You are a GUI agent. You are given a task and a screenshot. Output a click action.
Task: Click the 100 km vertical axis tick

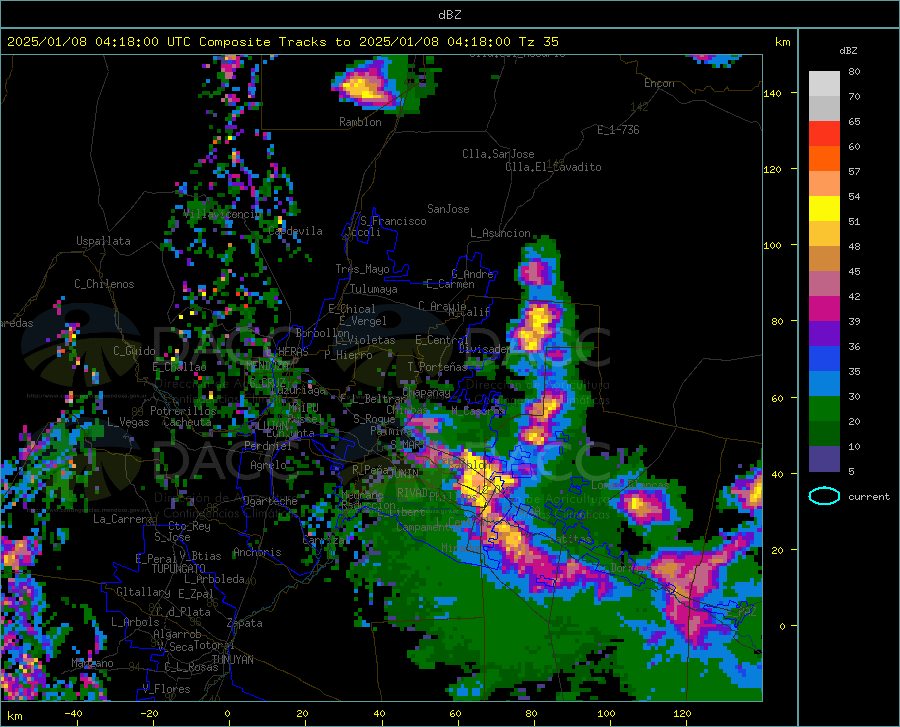(x=773, y=245)
